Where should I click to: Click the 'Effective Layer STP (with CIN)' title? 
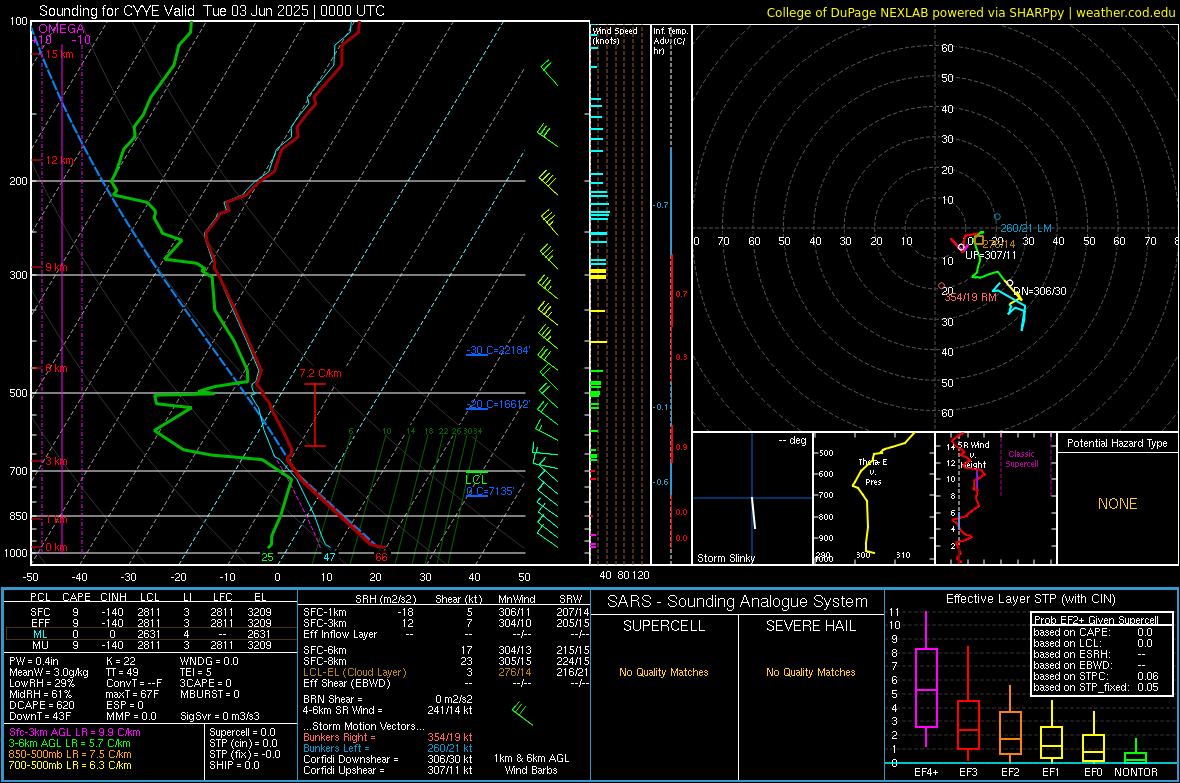coord(1030,599)
